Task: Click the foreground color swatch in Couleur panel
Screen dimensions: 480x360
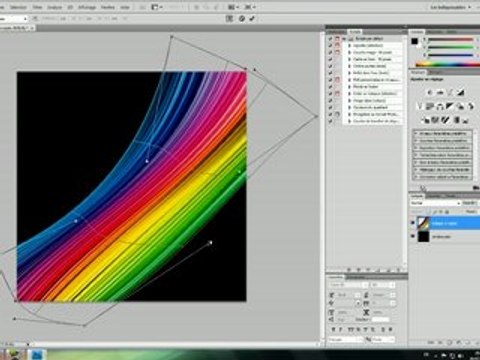Action: point(414,41)
